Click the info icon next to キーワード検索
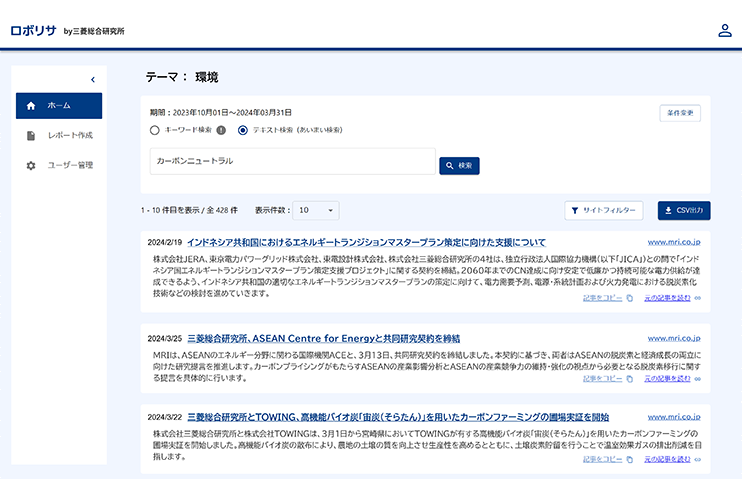The image size is (742, 479). coord(221,130)
